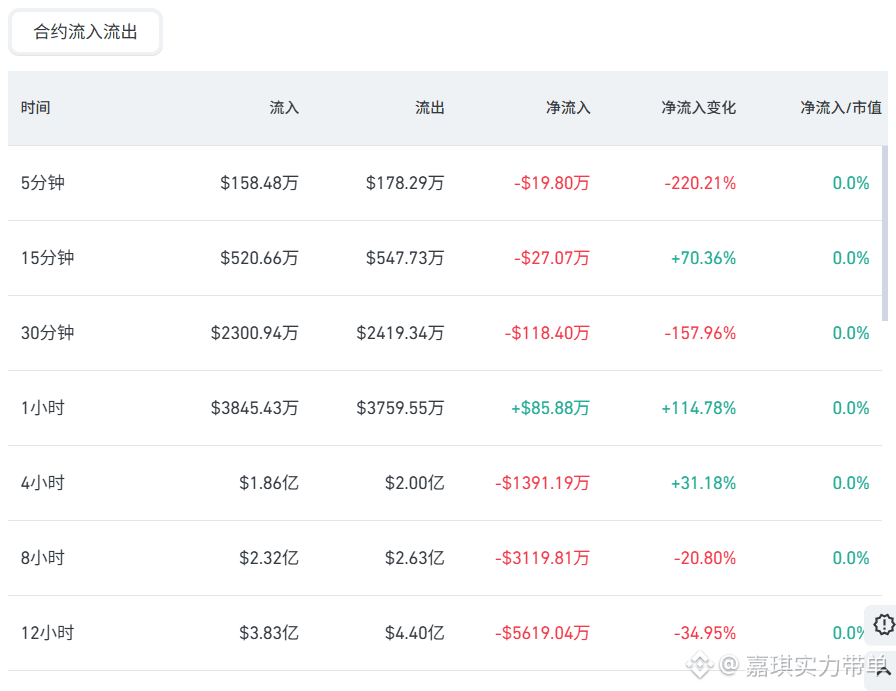Click the 1小时 net inflow +$85.88万
896x691 pixels.
click(550, 408)
